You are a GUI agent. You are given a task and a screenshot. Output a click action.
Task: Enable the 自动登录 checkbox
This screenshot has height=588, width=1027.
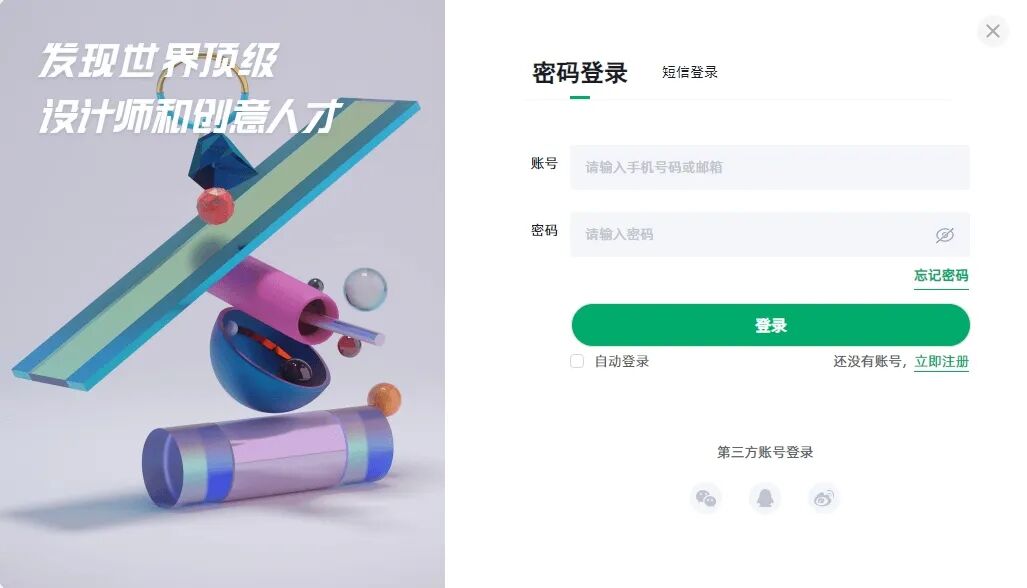pos(577,361)
